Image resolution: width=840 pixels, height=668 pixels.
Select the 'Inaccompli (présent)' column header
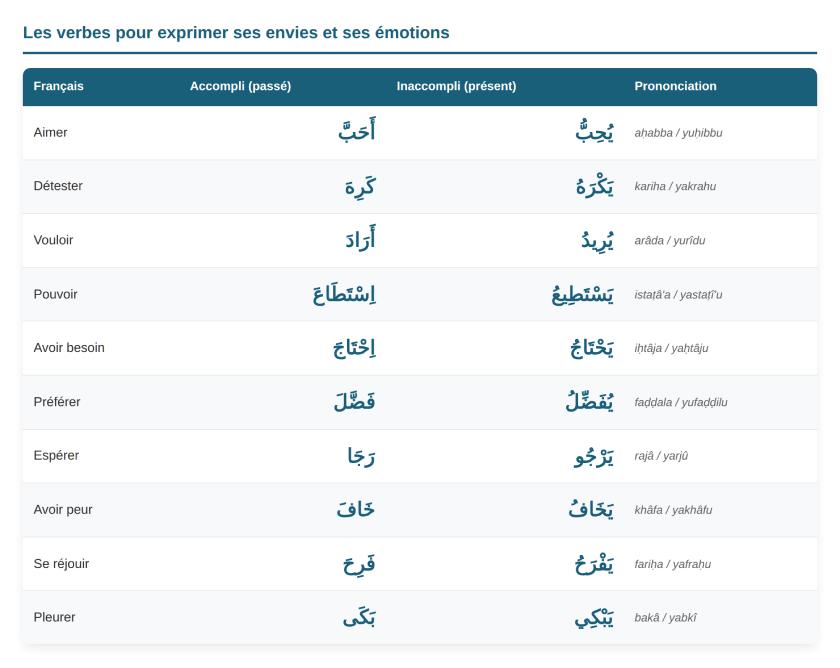point(456,86)
